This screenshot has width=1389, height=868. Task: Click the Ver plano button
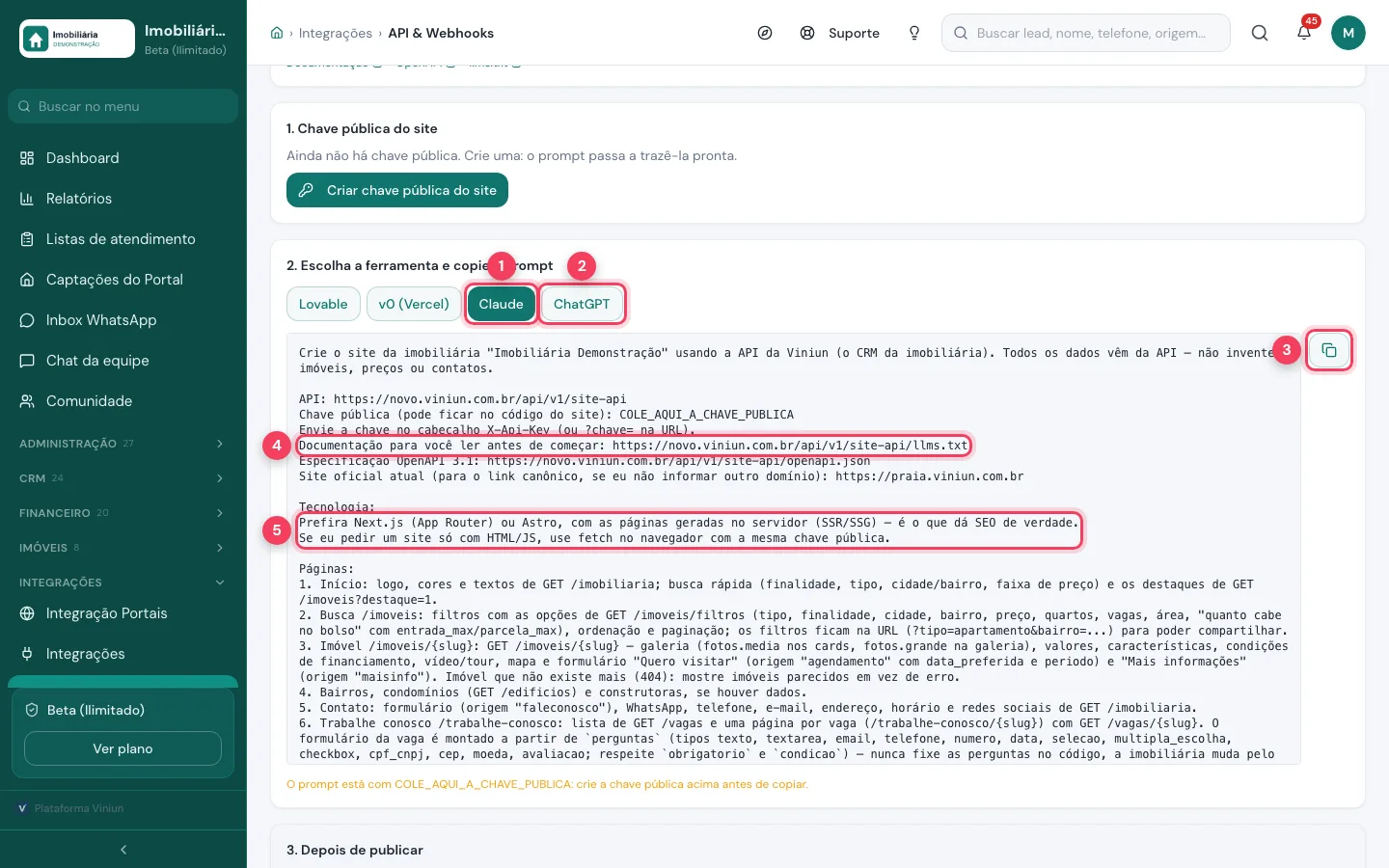coord(123,748)
